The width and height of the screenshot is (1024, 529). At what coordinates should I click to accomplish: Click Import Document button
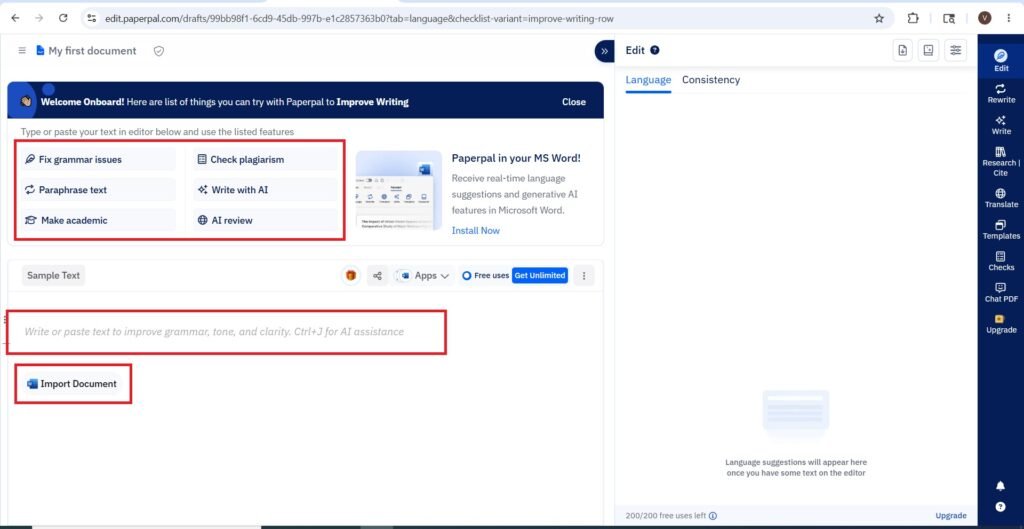tap(72, 384)
